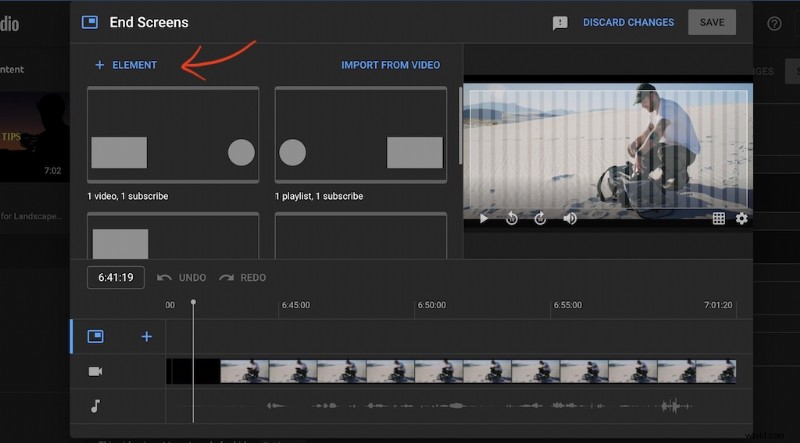This screenshot has width=800, height=443.
Task: Choose the partially visible third template
Action: coord(173,236)
